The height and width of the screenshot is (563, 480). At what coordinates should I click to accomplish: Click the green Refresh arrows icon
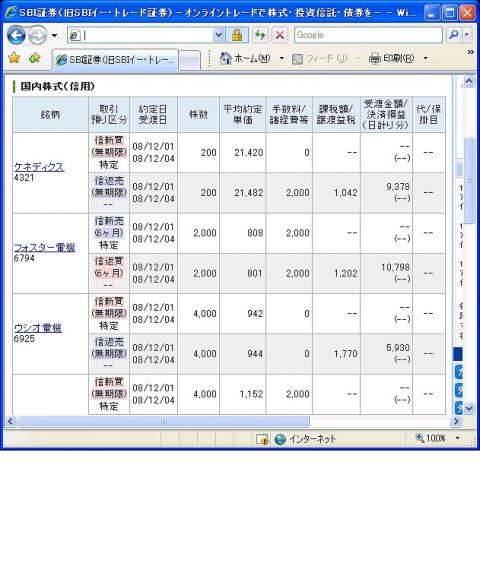[260, 35]
